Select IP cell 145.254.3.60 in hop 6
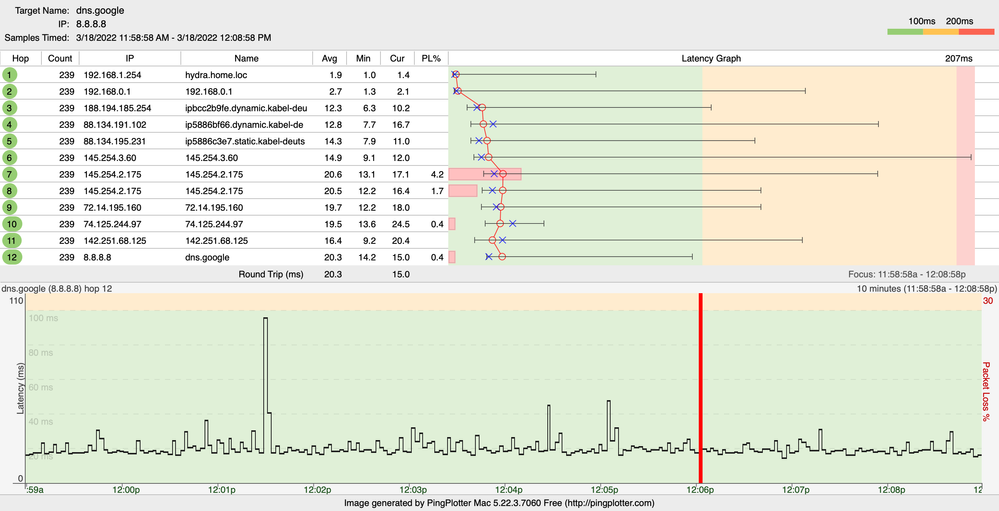 [110, 158]
